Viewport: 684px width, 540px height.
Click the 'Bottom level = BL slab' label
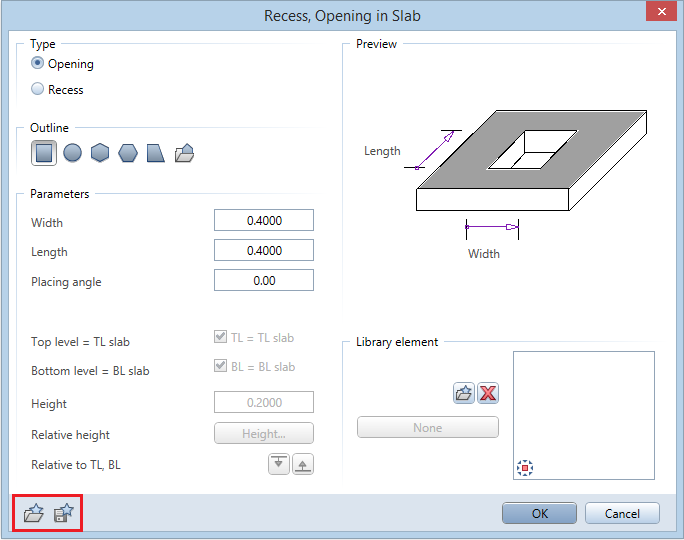(90, 371)
